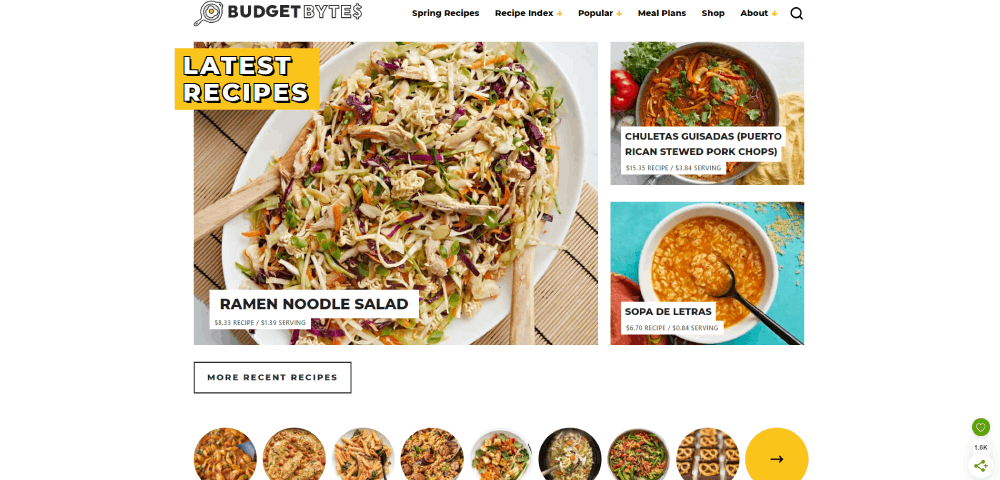Select the dark soup bowl circular thumbnail

570,456
